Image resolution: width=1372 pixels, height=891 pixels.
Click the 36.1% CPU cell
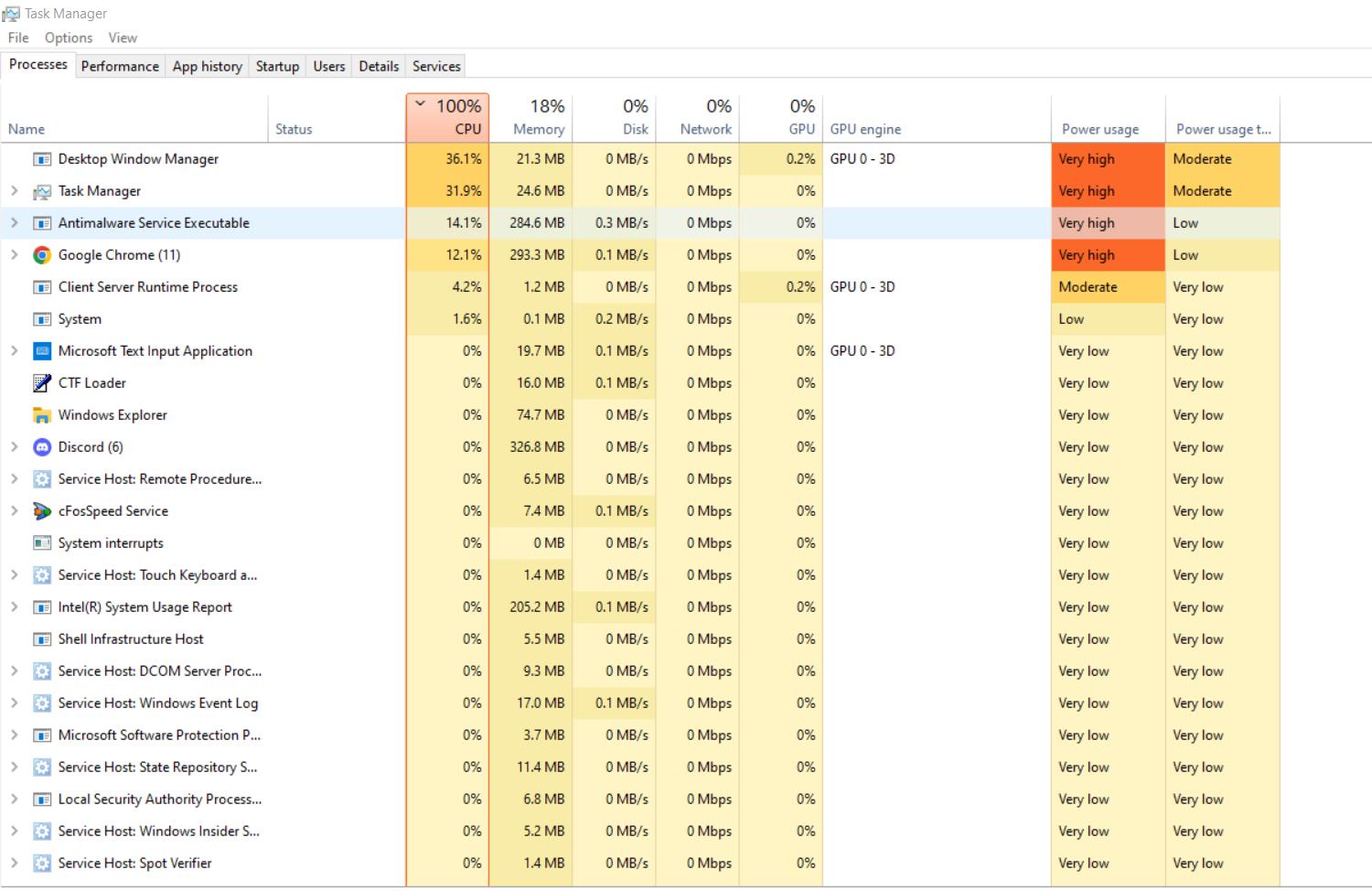point(447,159)
